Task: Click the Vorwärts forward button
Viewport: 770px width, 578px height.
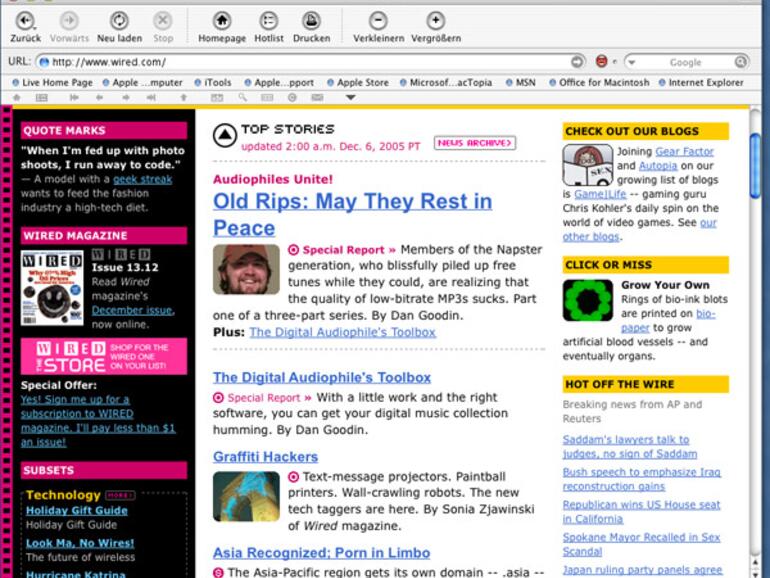Action: 69,28
